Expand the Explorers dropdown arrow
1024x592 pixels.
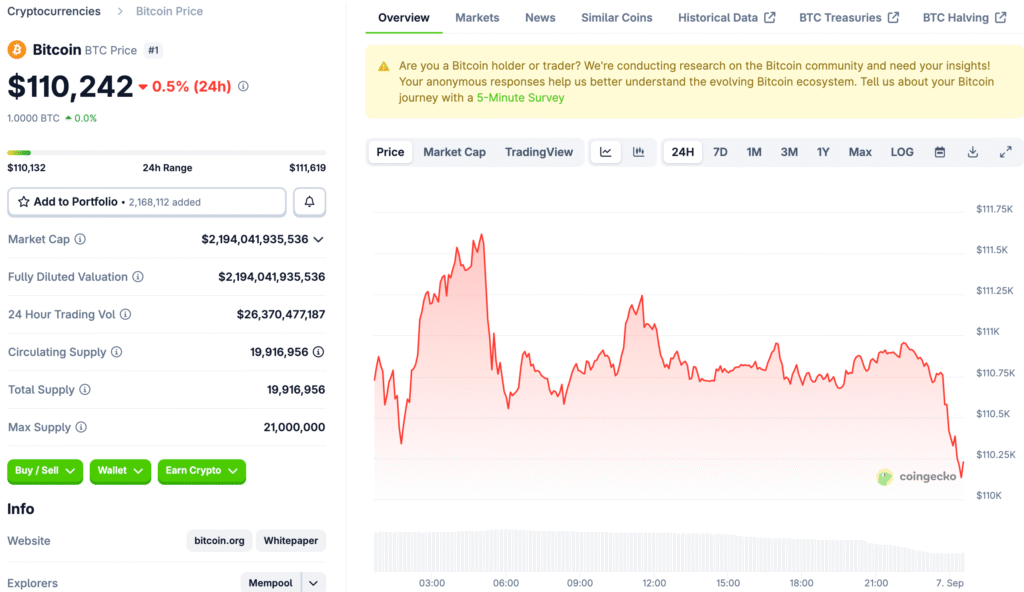tap(313, 583)
